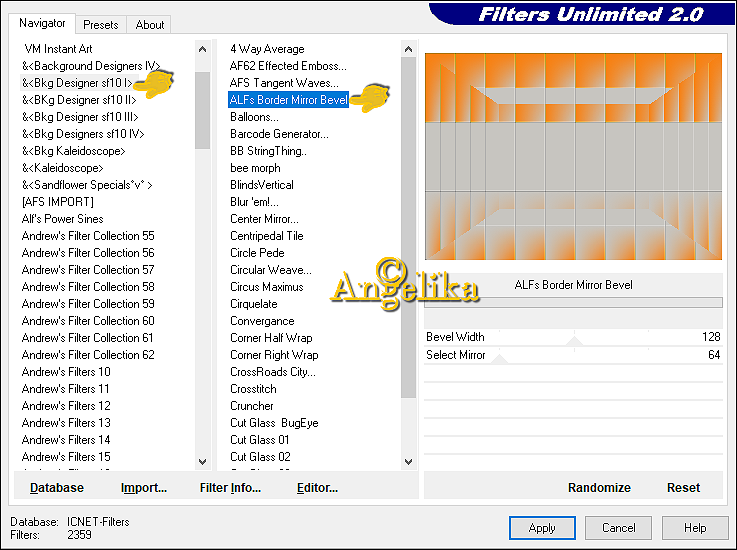Select Andrew's Filters 10
This screenshot has width=737, height=550.
coord(66,372)
